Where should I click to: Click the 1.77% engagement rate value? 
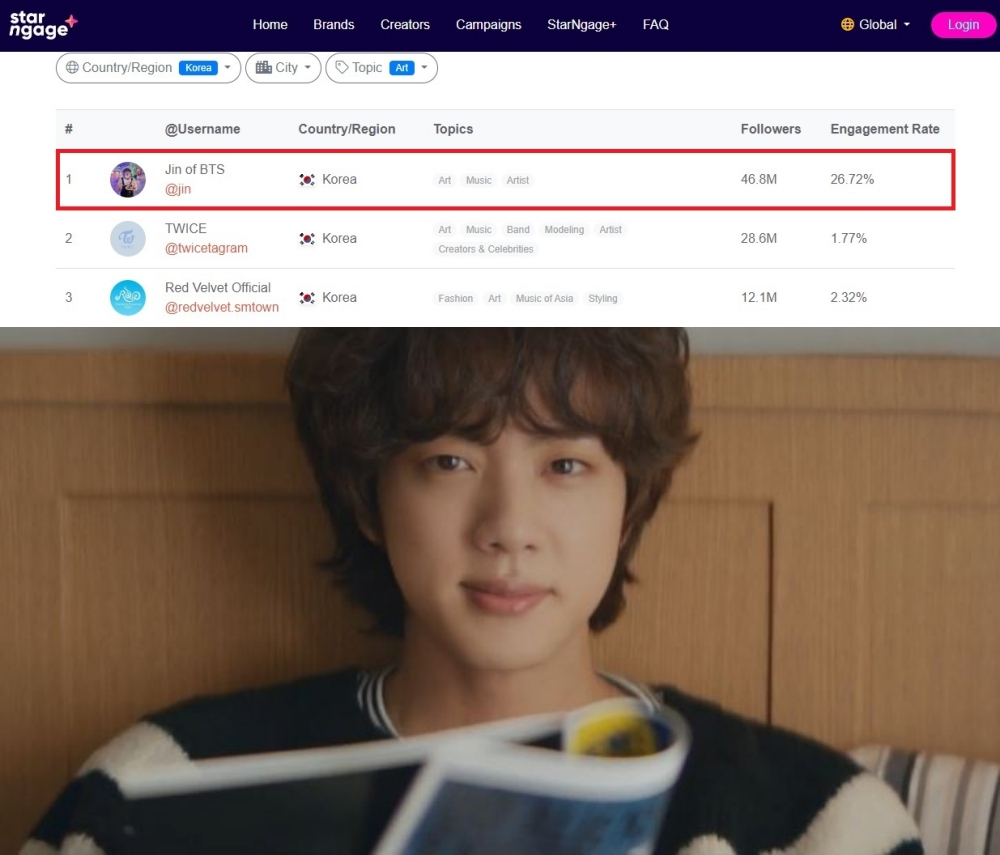(848, 238)
